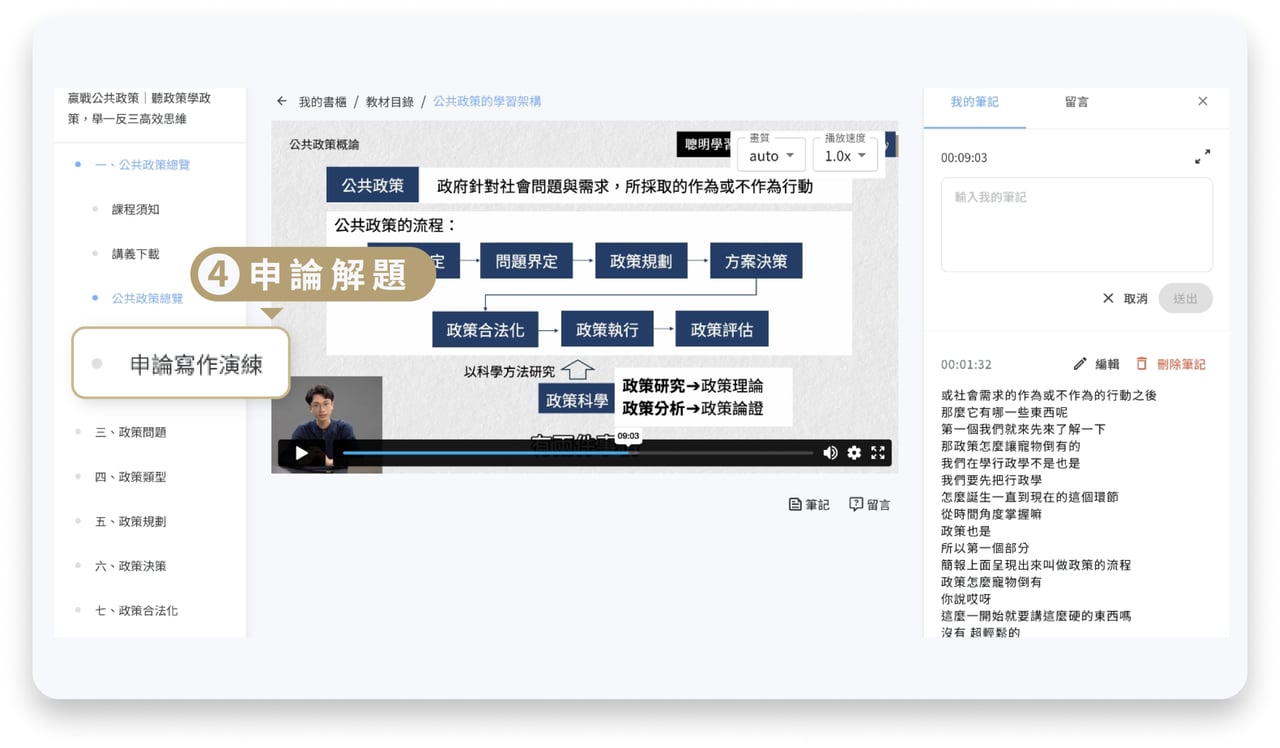Screen dimensions: 1280x748
Task: Click the instructor video thumbnail
Action: coord(327,424)
